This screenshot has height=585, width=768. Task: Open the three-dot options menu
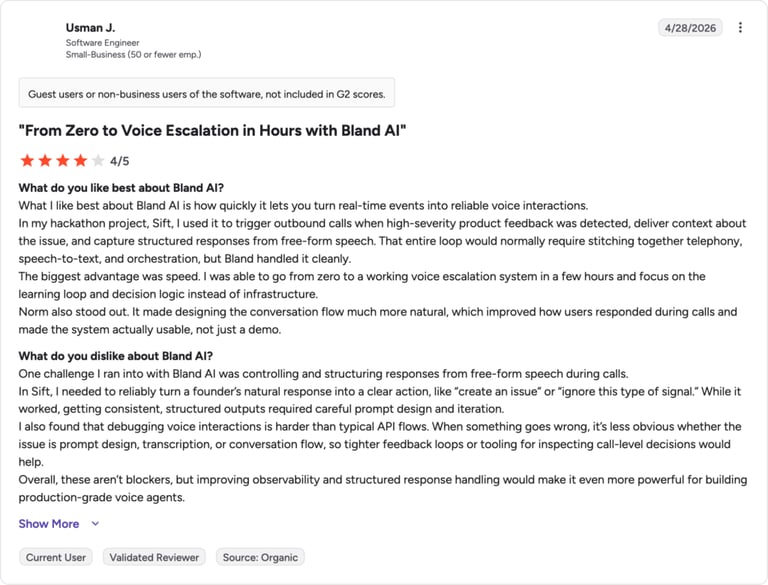[x=740, y=27]
